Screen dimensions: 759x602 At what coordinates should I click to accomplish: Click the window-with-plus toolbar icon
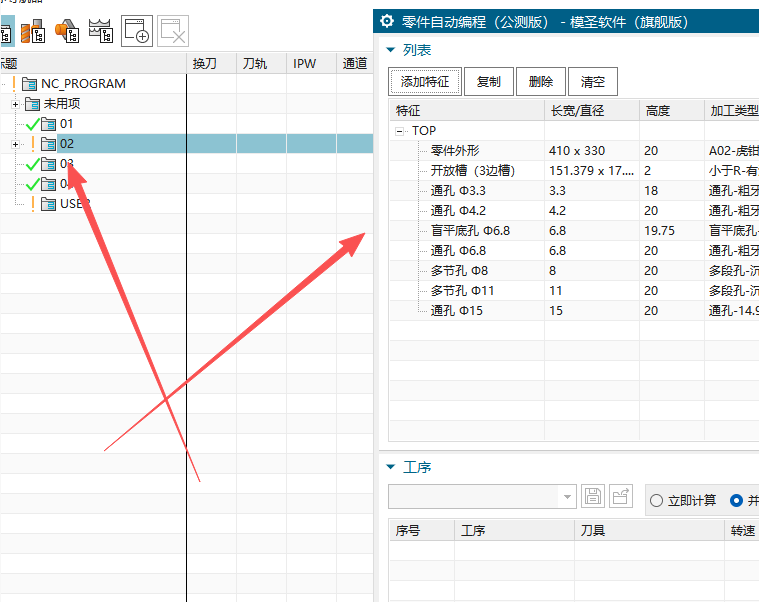tap(137, 31)
